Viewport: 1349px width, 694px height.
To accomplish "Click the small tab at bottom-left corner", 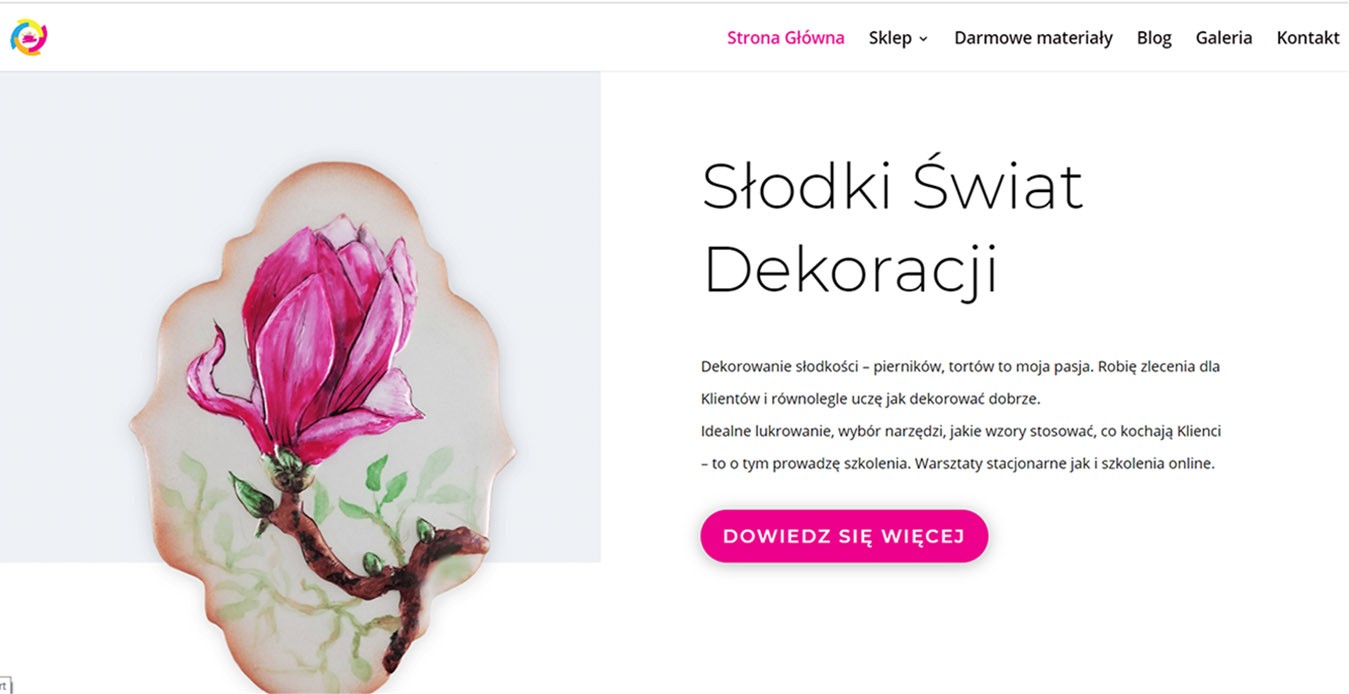I will click(x=5, y=685).
